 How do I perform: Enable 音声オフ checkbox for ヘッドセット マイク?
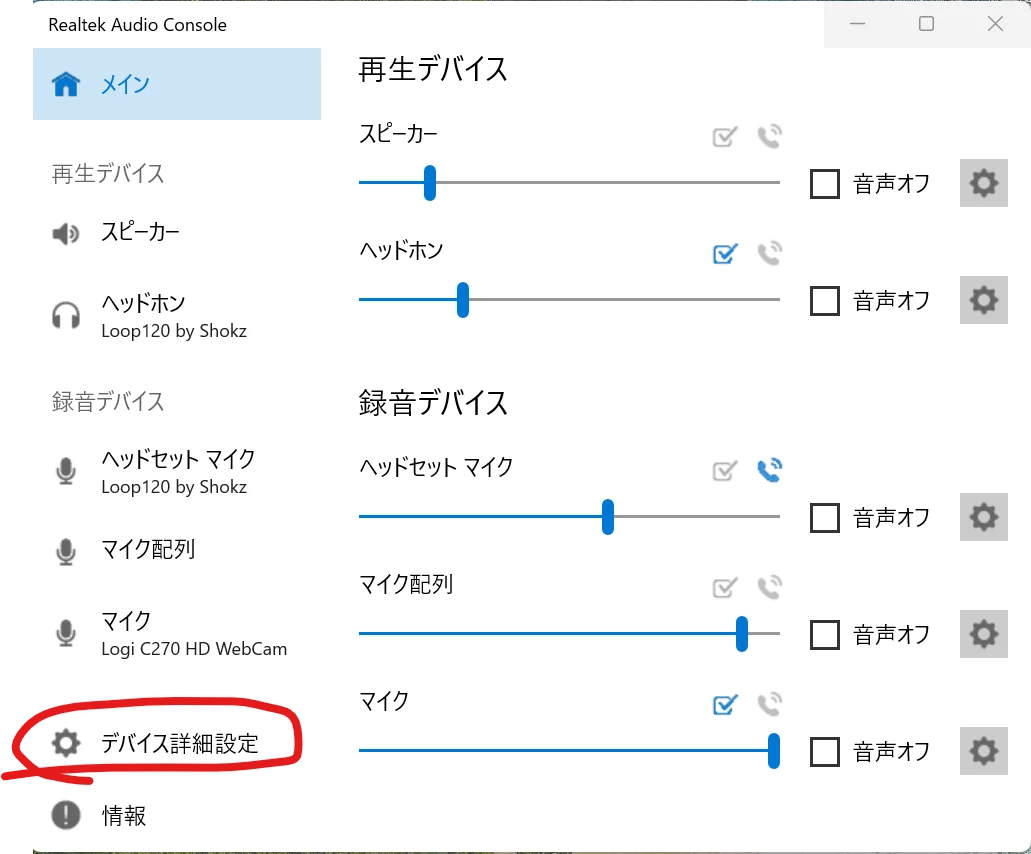pyautogui.click(x=825, y=517)
